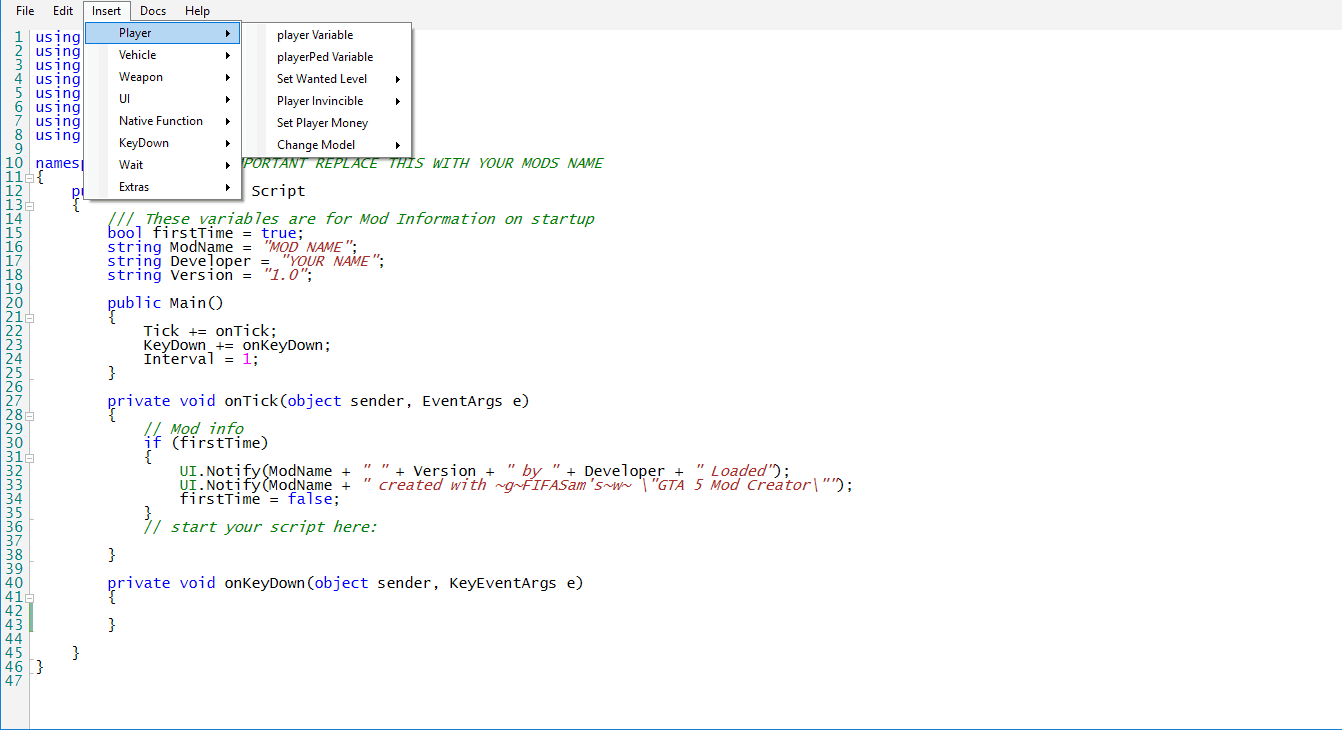The image size is (1342, 730).
Task: Open the UI submenu
Action: [163, 99]
